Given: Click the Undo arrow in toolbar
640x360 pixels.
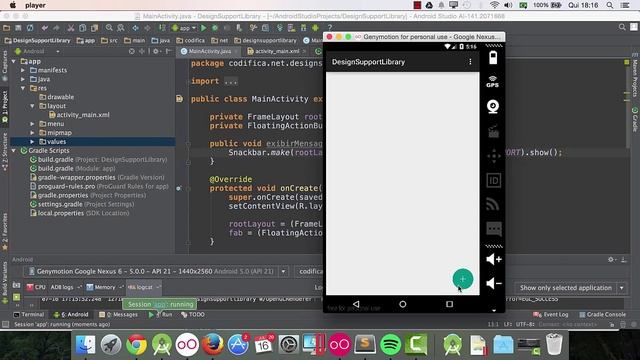Looking at the screenshot, I should point(44,28).
